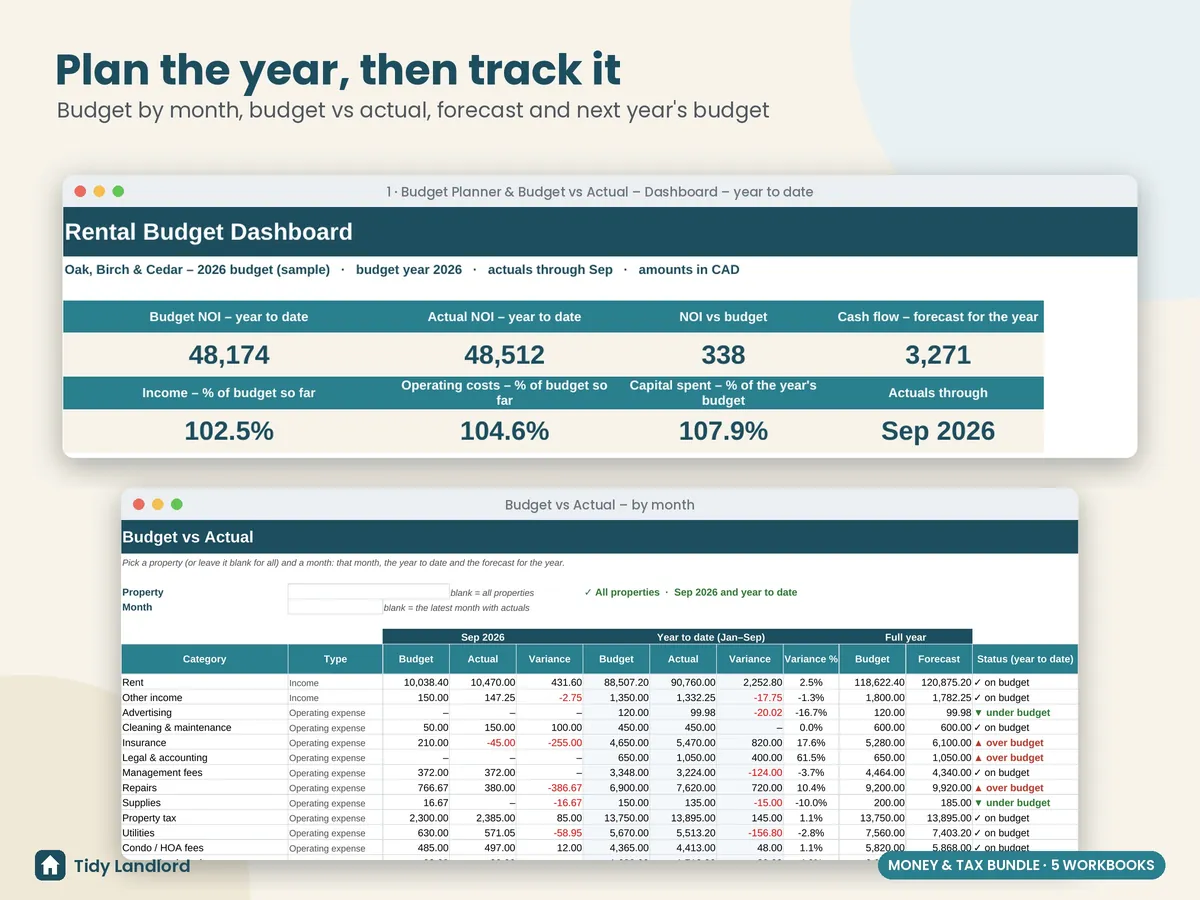Click yellow minimize dot in Dashboard window
Screen dimensions: 1200x900
(x=99, y=191)
